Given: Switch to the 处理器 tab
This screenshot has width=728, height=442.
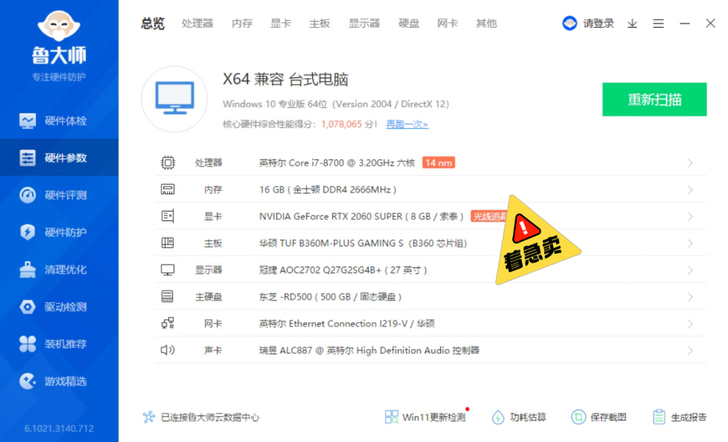Looking at the screenshot, I should coord(197,23).
